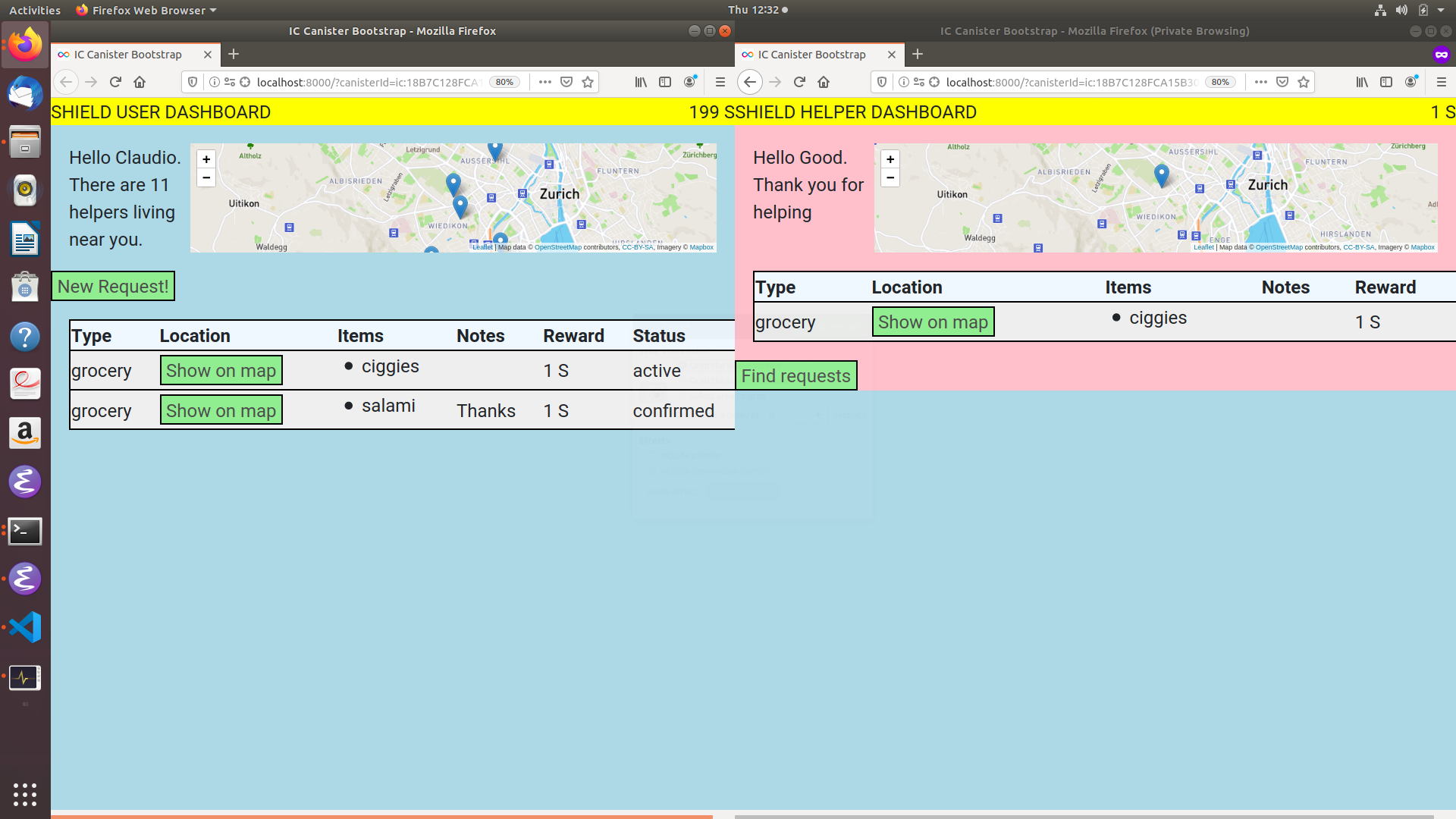Click the Reader View icon in left browser
The image size is (1456, 819).
(665, 81)
